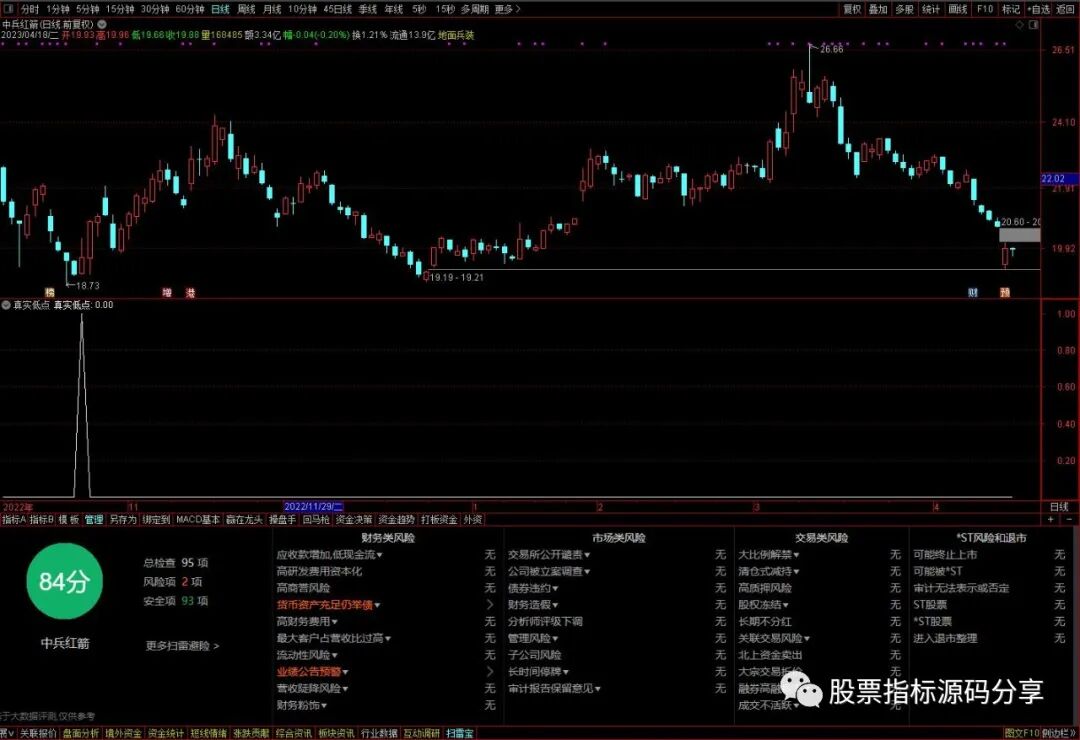Open 扫雷宝 bottom tab
1080x740 pixels.
click(x=459, y=733)
